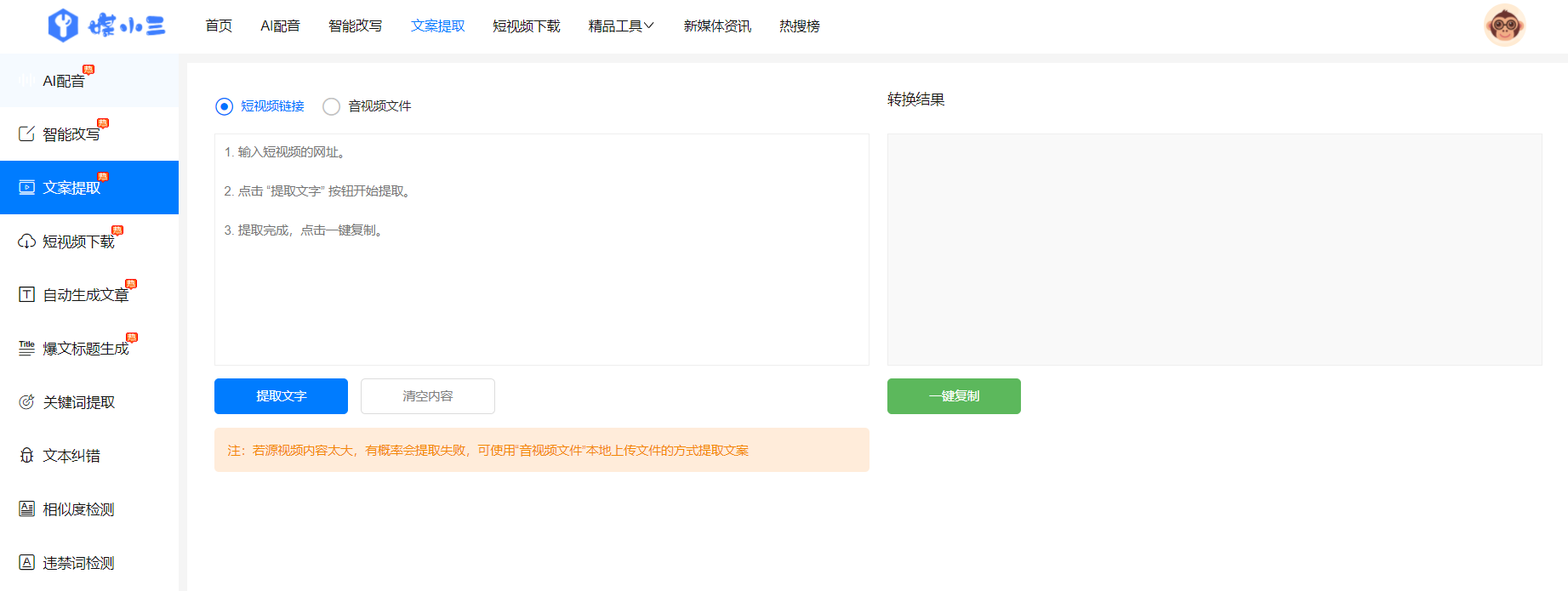
Task: Click the 短视频下载 cloud download icon
Action: pos(27,242)
